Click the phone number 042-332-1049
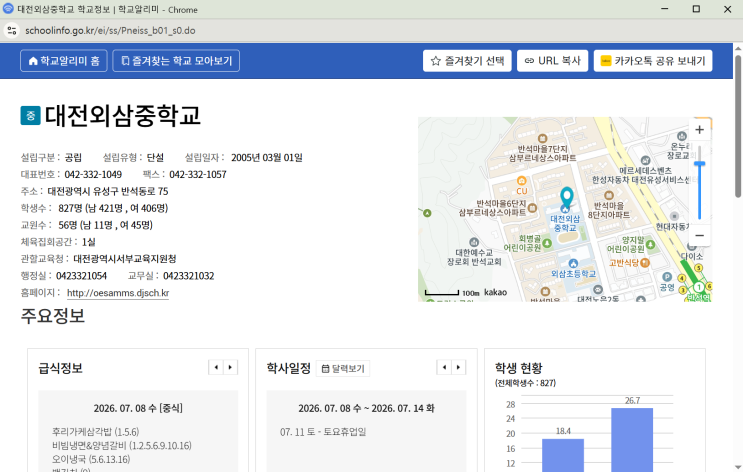The width and height of the screenshot is (743, 472). 93,174
